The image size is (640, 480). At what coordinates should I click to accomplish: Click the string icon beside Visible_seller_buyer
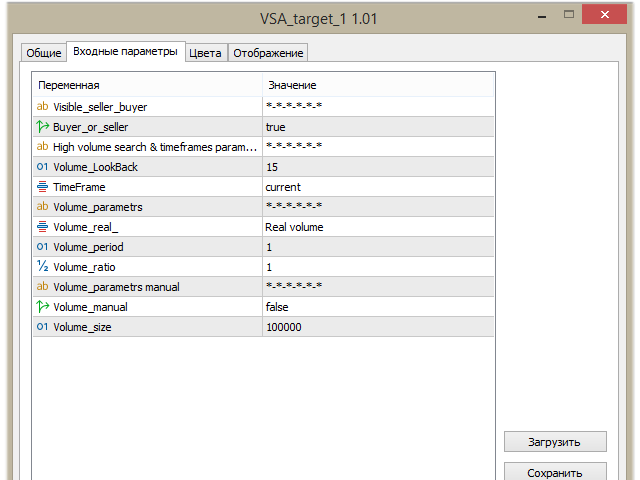click(x=42, y=107)
